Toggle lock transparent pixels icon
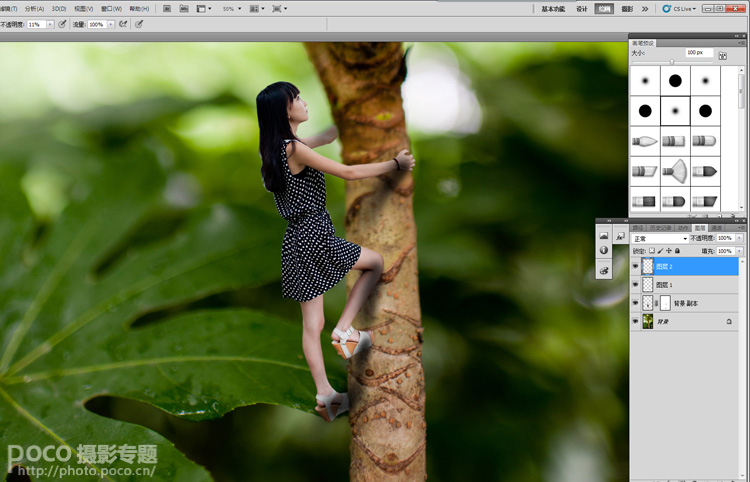Image resolution: width=750 pixels, height=482 pixels. point(651,251)
